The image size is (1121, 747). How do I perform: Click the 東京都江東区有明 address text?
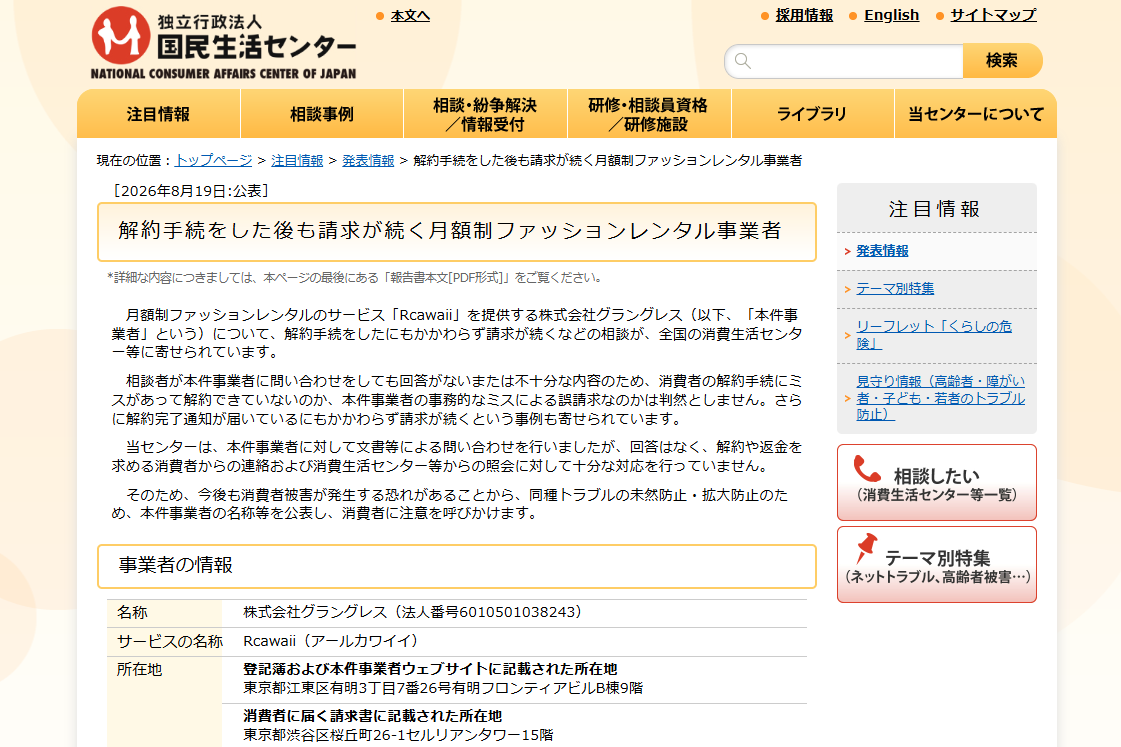[x=443, y=688]
